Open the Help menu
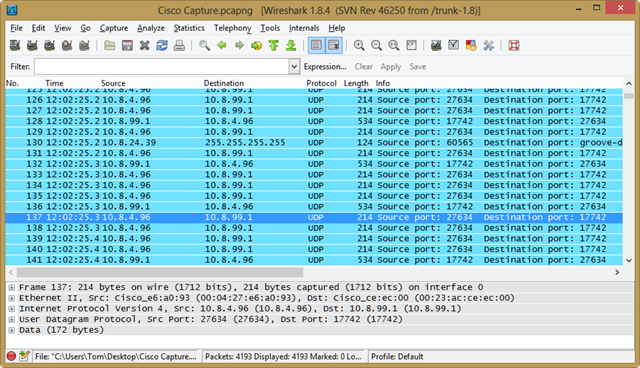Screen dimensions: 640x368 point(337,28)
